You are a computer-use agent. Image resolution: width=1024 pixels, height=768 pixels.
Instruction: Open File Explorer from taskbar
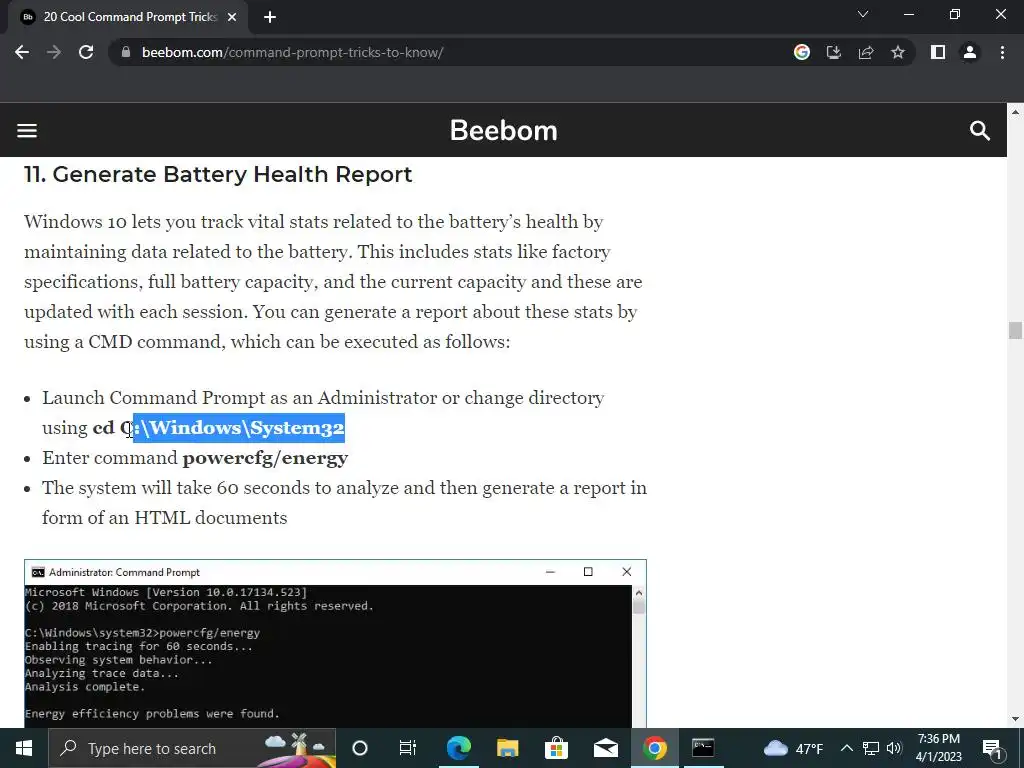point(507,748)
